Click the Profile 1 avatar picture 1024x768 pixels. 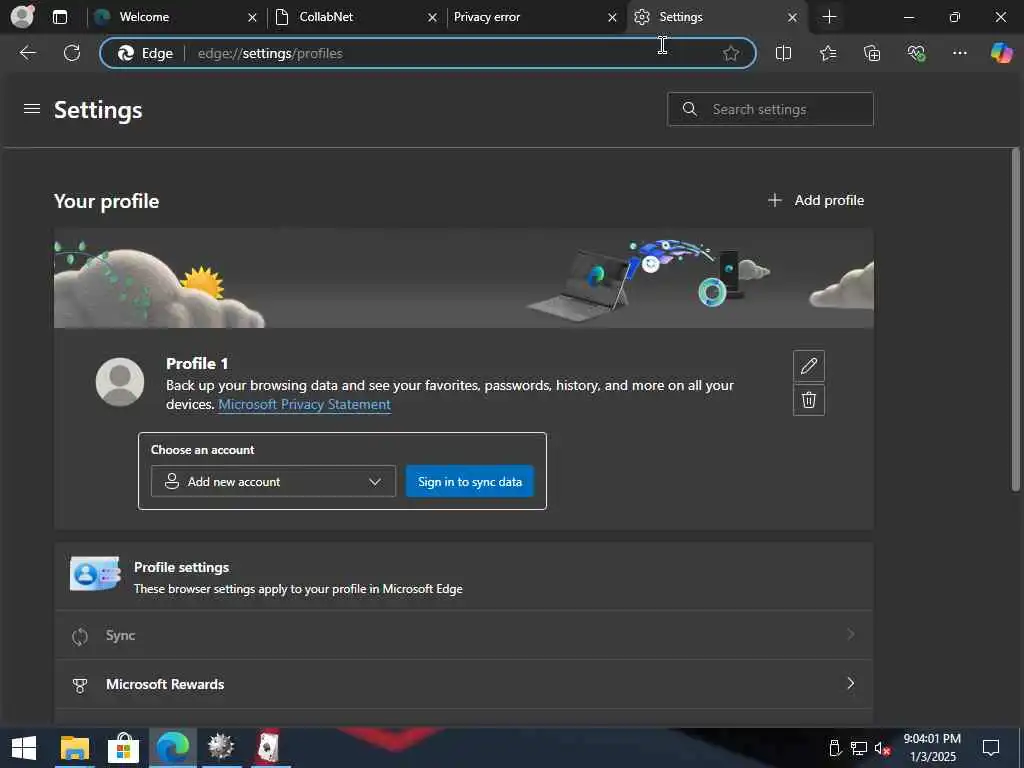(x=120, y=382)
